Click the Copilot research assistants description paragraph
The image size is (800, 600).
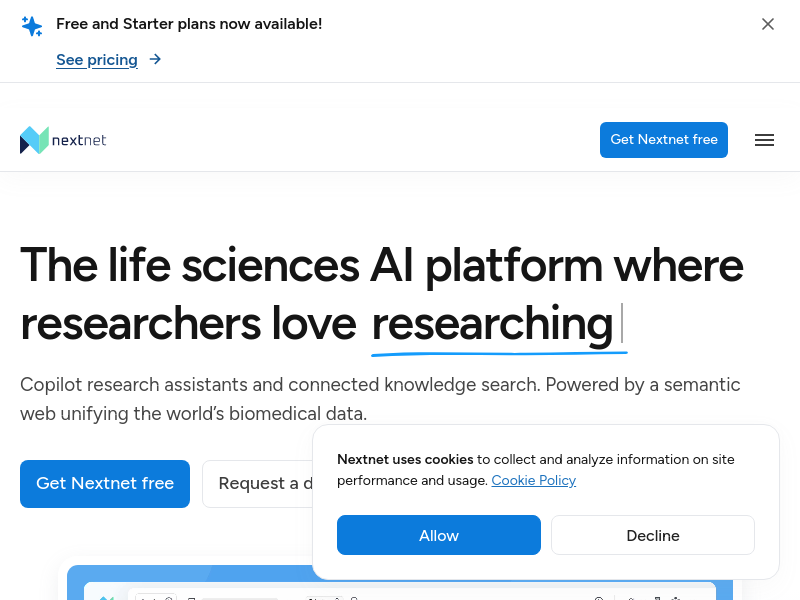coord(380,398)
